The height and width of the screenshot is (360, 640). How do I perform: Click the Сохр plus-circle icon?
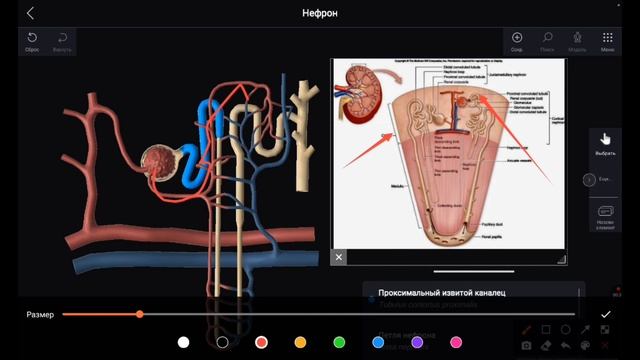tap(517, 38)
